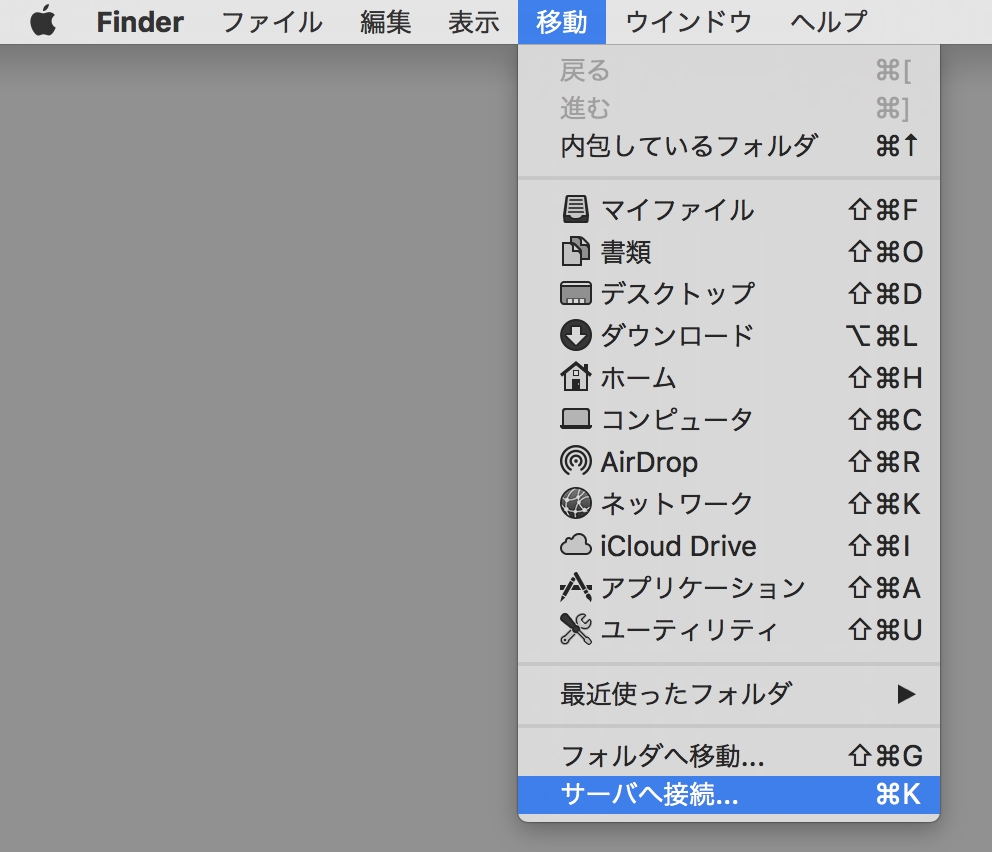992x852 pixels.
Task: Click the My Files (マイファイル) icon
Action: point(576,210)
